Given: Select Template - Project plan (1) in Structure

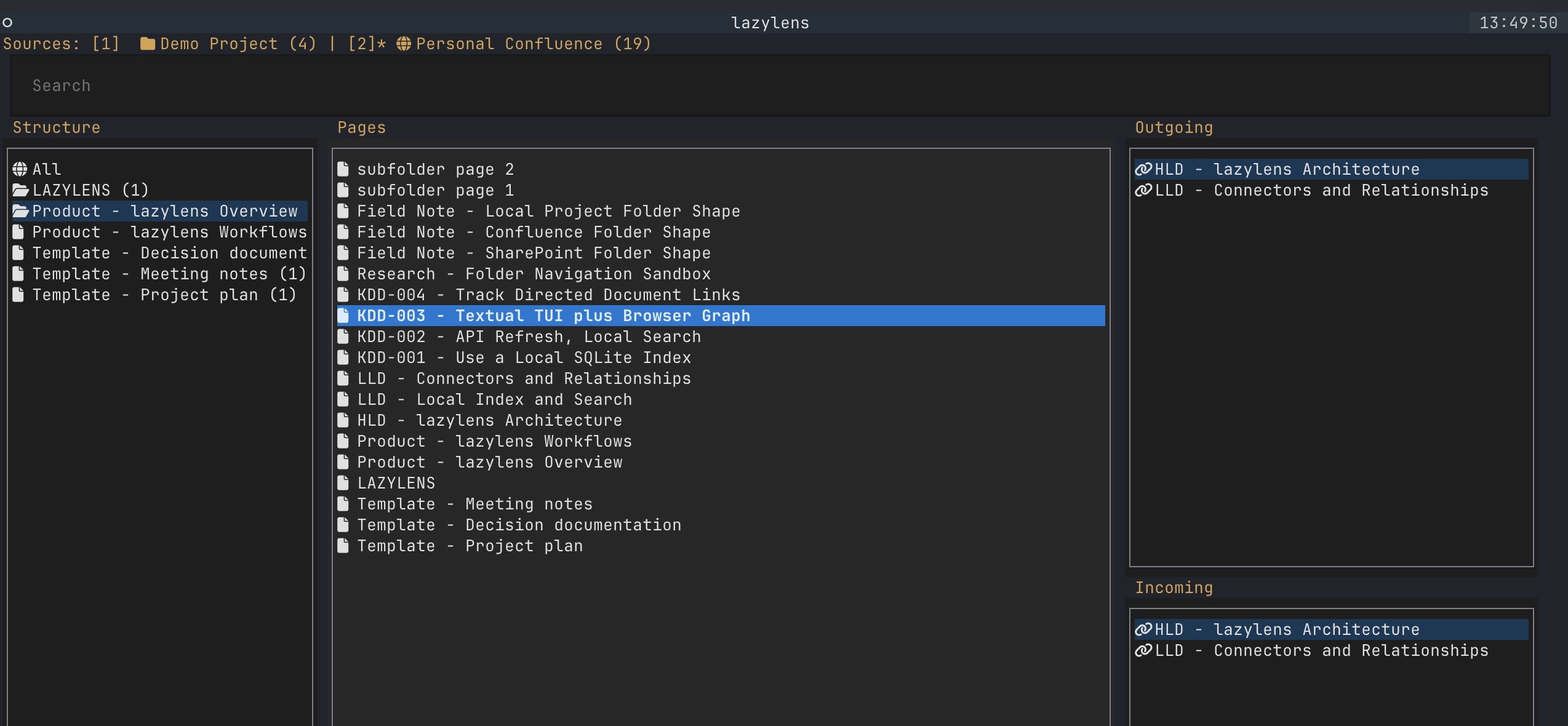Looking at the screenshot, I should coord(160,295).
